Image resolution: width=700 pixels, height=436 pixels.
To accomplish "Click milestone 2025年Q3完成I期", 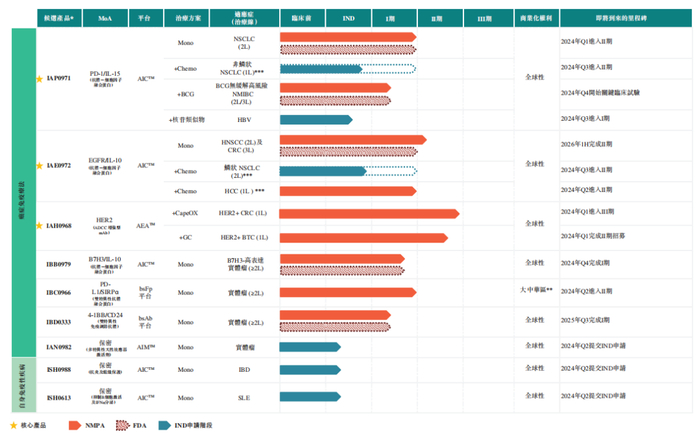I will coord(585,320).
